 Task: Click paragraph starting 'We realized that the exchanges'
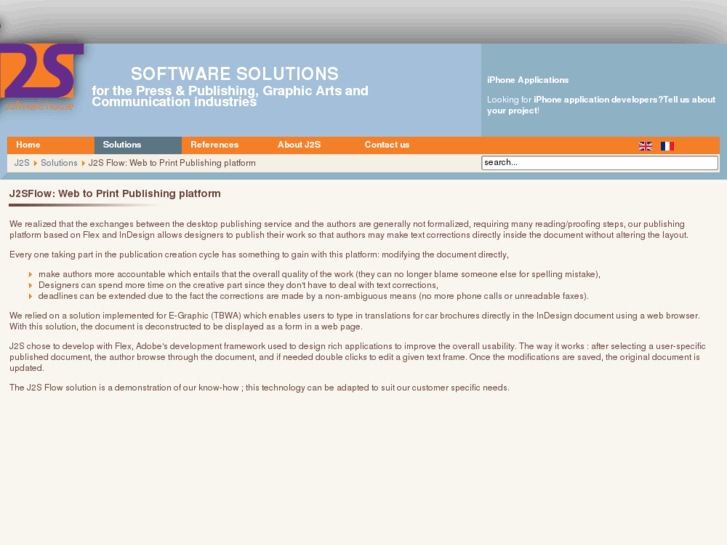[x=349, y=229]
